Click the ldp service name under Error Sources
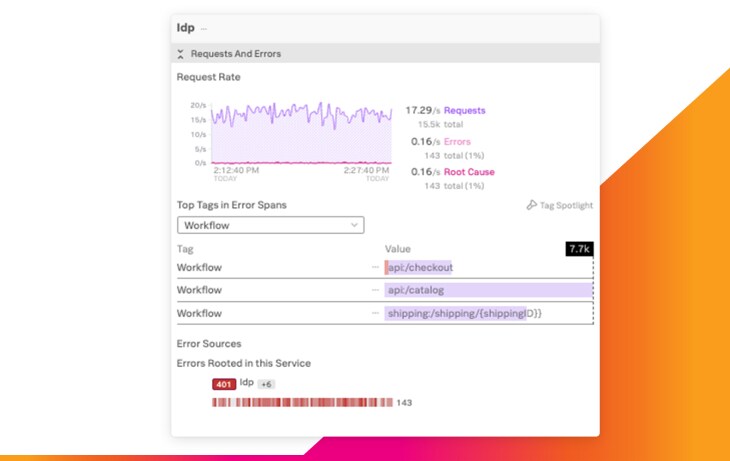The image size is (730, 461). 246,382
